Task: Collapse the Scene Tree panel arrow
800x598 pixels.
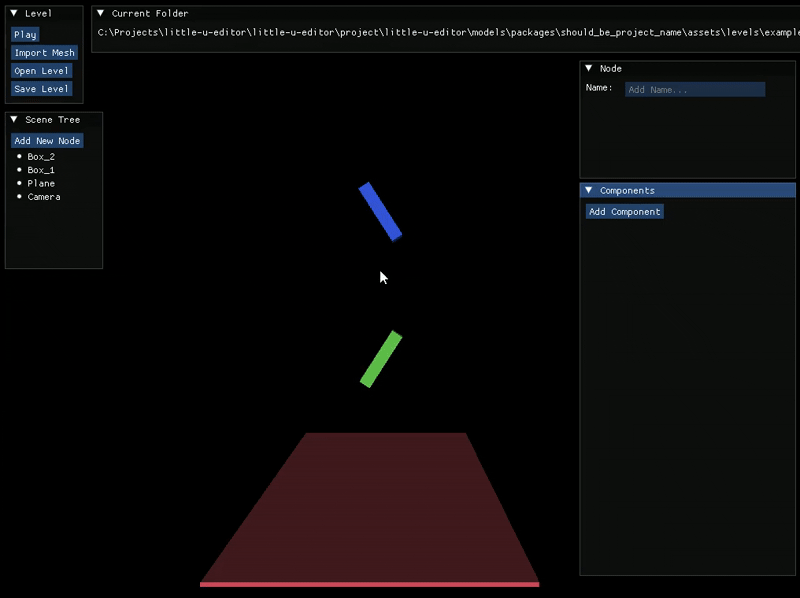Action: [x=14, y=119]
